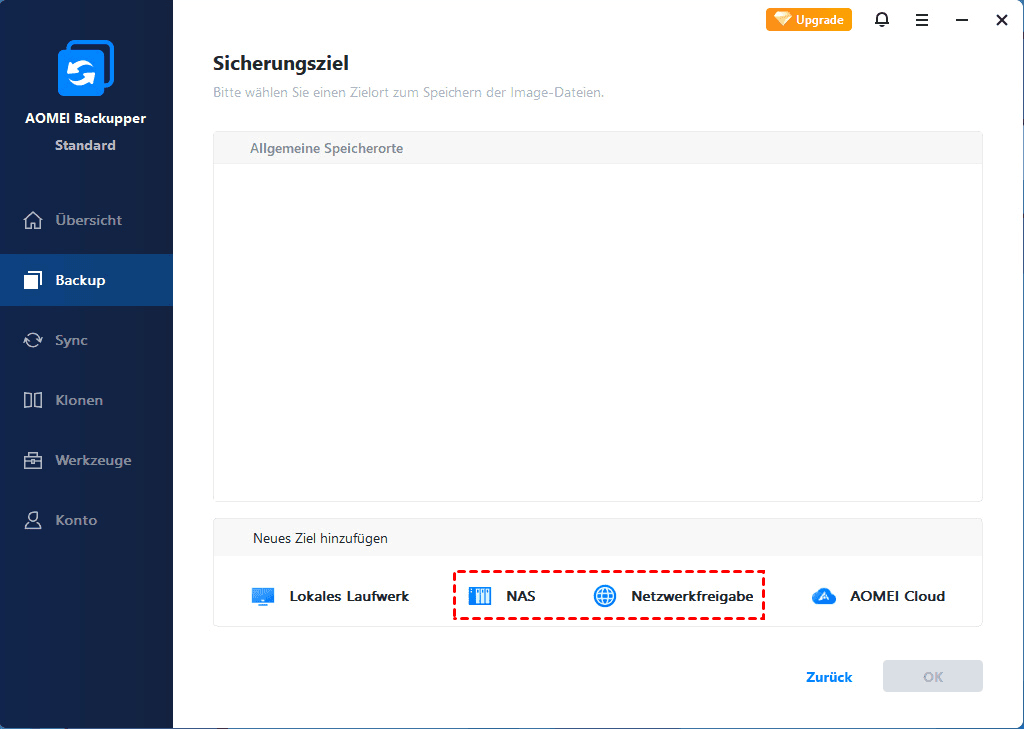Viewport: 1024px width, 729px height.
Task: Click the AOMEI Backupper title text
Action: coord(86,118)
